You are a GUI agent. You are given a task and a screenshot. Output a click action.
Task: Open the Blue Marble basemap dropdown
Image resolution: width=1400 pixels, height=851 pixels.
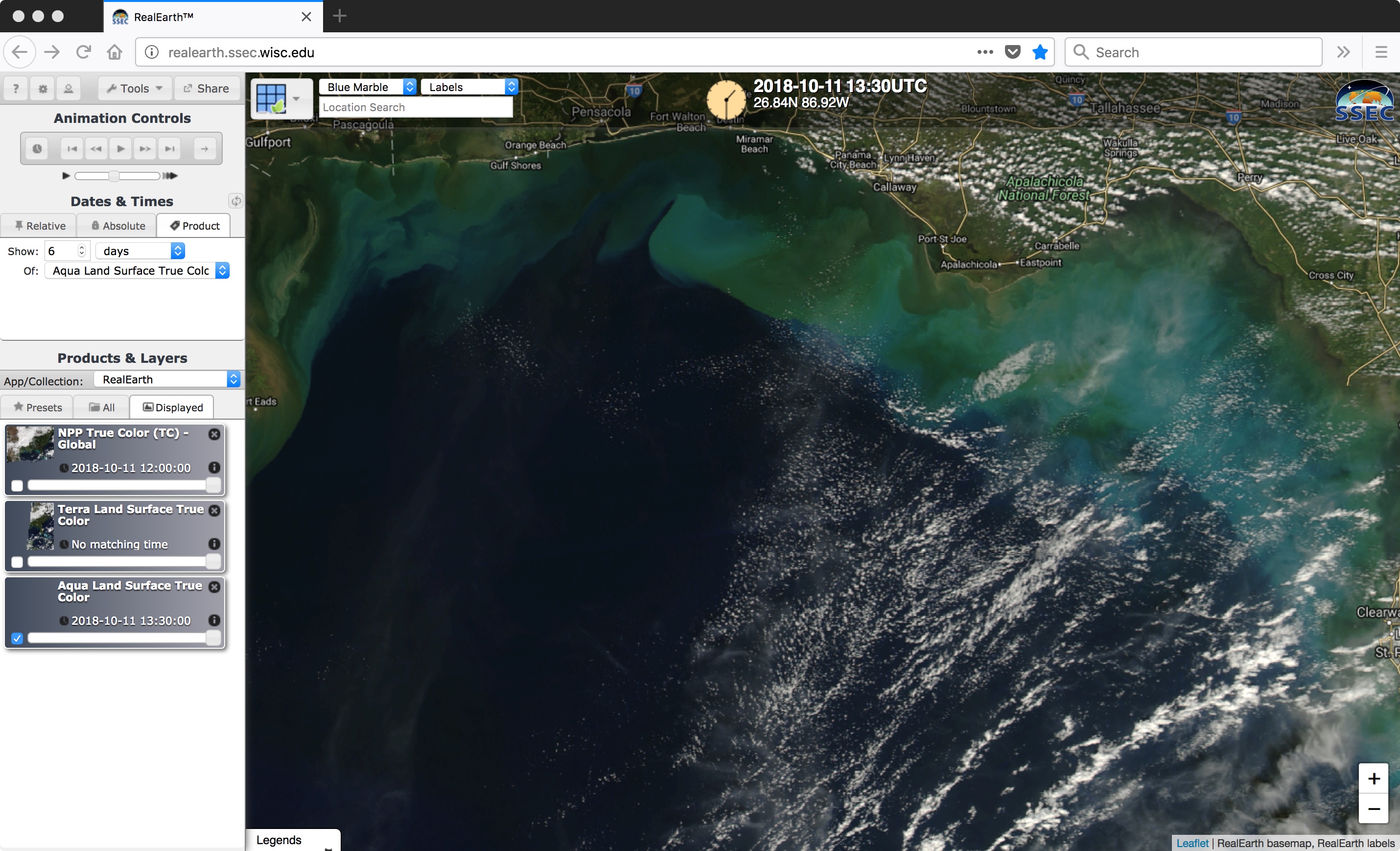tap(368, 87)
